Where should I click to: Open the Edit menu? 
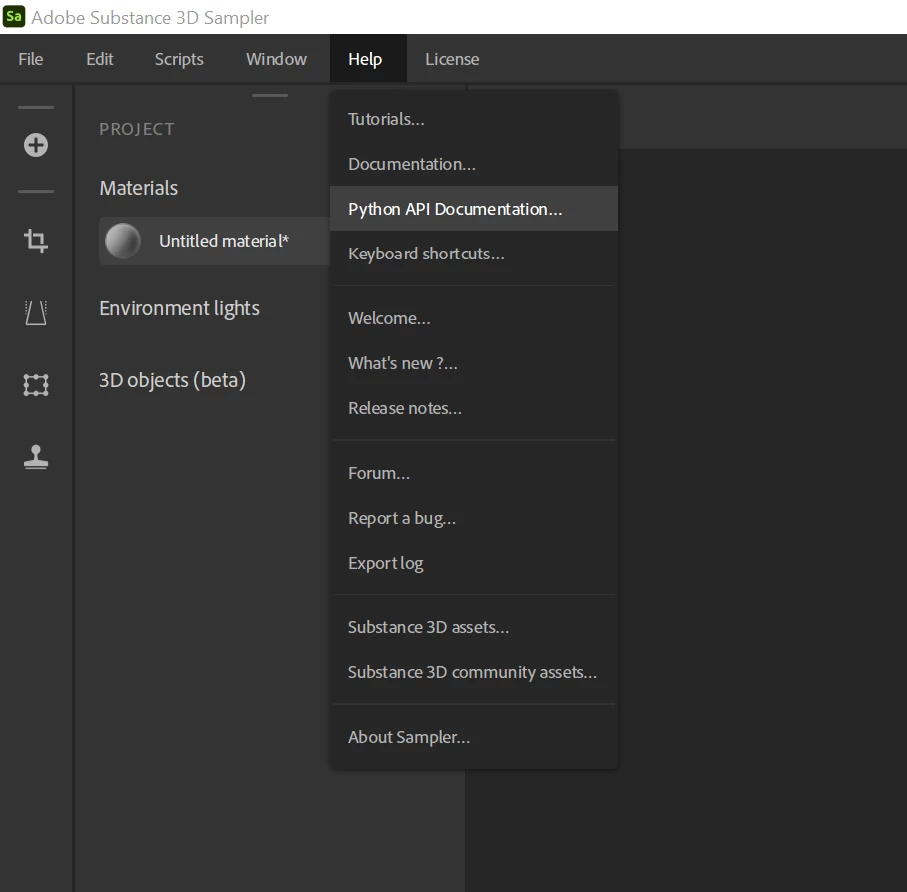pos(99,59)
